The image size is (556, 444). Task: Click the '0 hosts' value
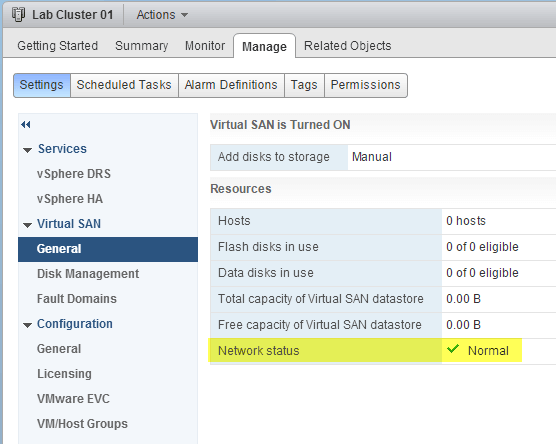466,221
